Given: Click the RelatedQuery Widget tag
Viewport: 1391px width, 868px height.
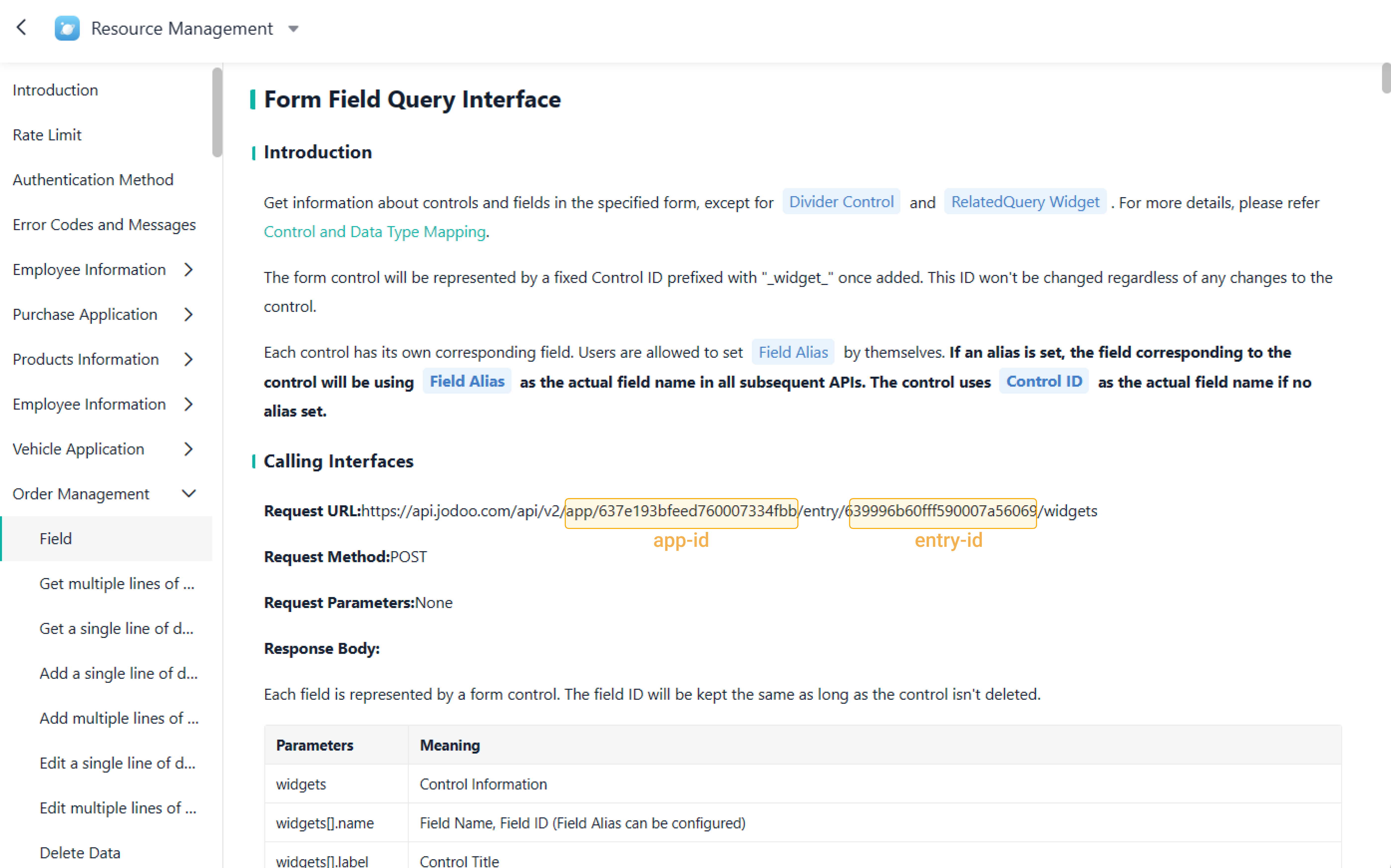Looking at the screenshot, I should [1025, 202].
